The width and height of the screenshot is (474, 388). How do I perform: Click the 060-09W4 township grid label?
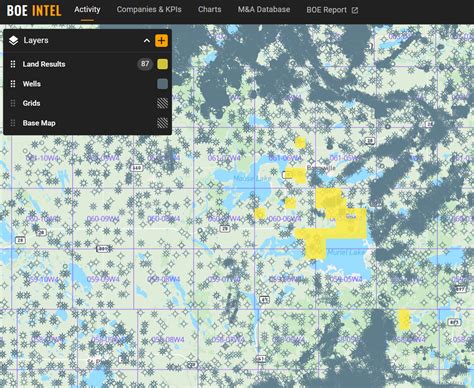103,219
